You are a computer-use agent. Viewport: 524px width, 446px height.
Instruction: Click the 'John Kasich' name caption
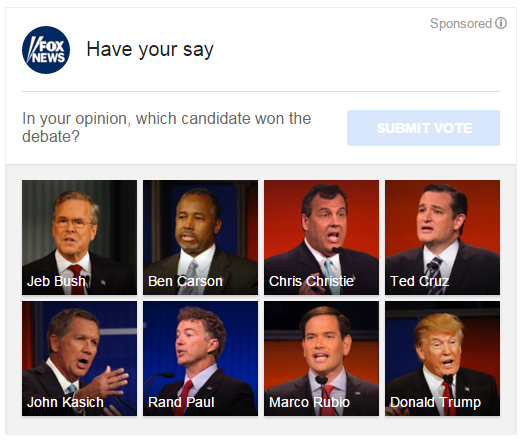point(66,402)
